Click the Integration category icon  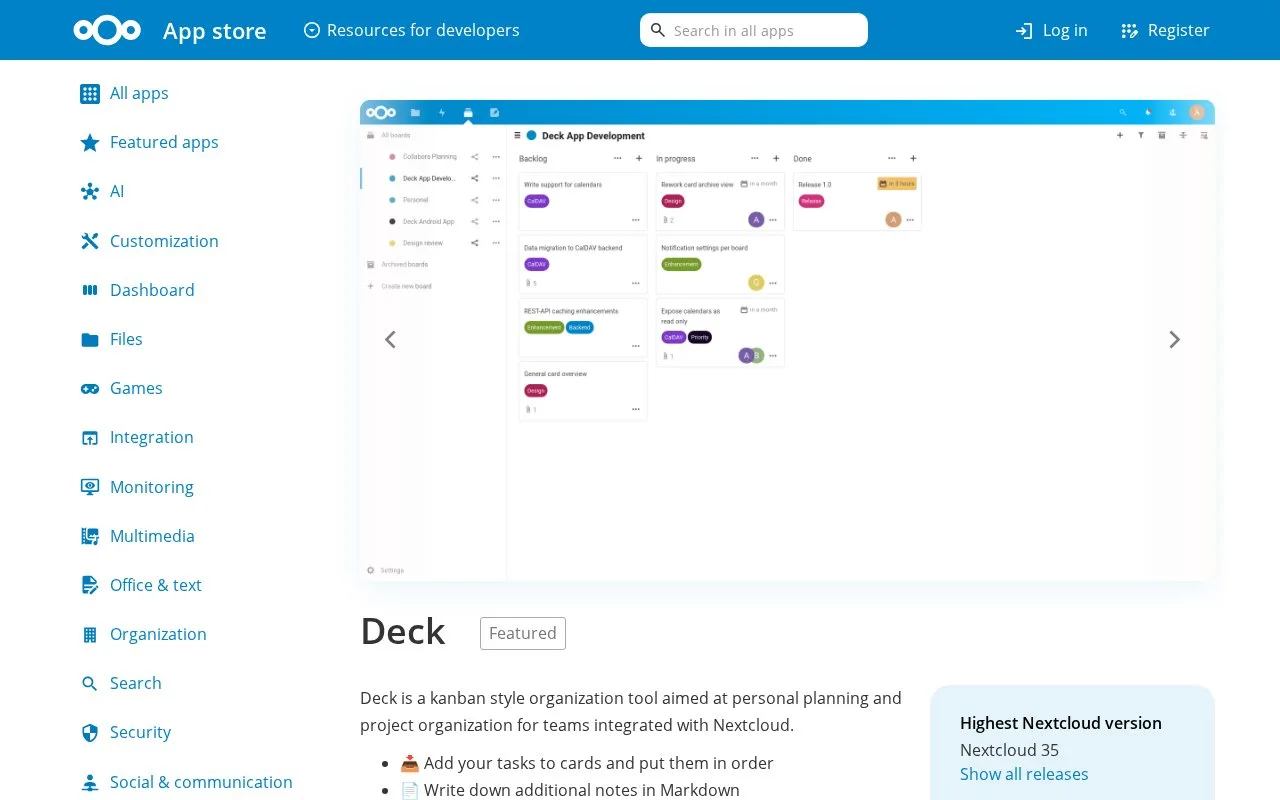point(90,437)
